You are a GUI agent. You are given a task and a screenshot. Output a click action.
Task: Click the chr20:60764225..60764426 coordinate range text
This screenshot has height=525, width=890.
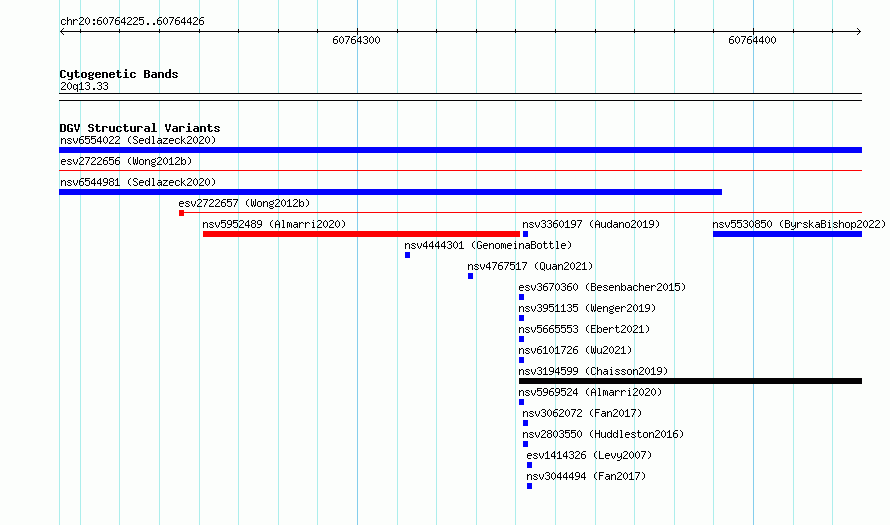132,21
